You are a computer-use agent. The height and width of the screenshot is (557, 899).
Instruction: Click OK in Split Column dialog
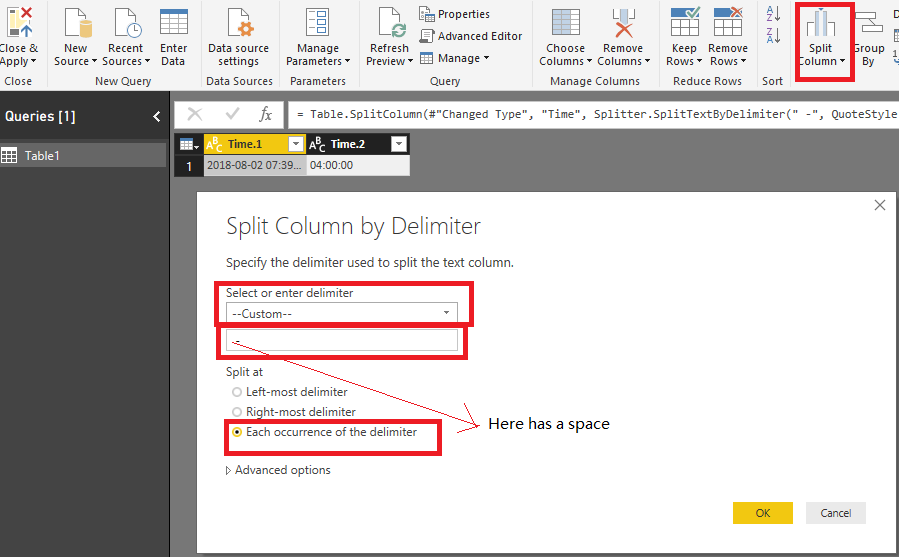tap(763, 513)
